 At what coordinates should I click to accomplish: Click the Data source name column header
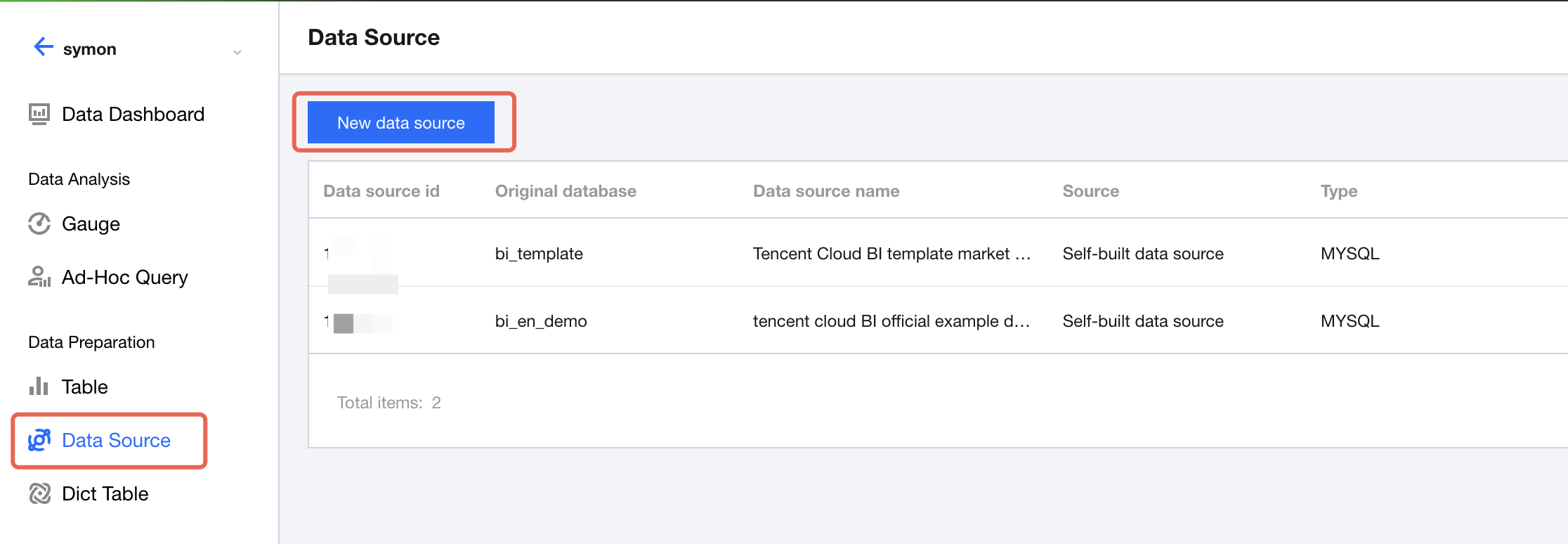tap(825, 191)
